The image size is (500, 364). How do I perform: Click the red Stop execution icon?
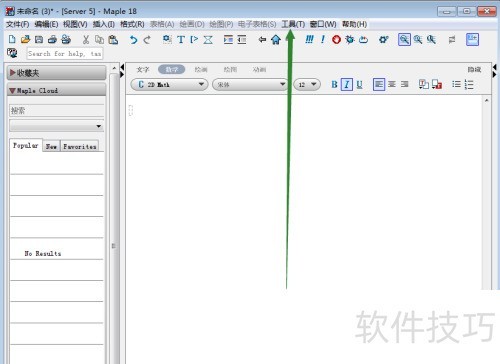click(x=336, y=40)
